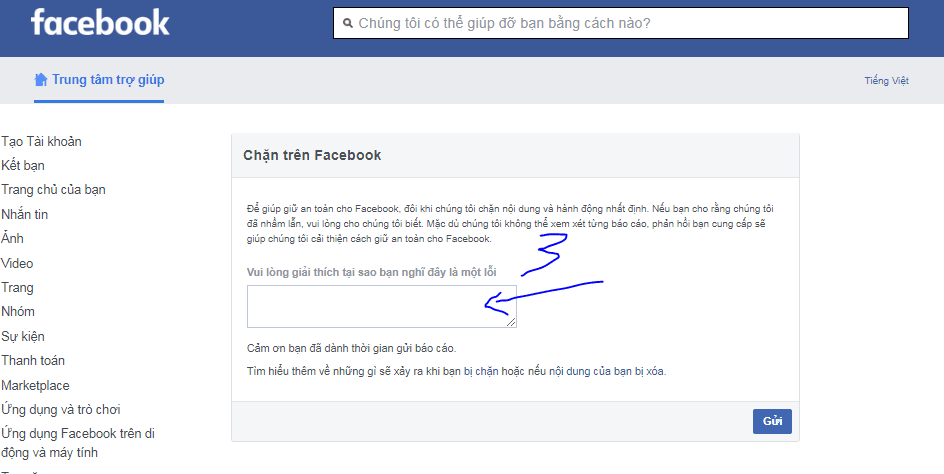The height and width of the screenshot is (474, 944).
Task: Focus the help search field
Action: (621, 23)
